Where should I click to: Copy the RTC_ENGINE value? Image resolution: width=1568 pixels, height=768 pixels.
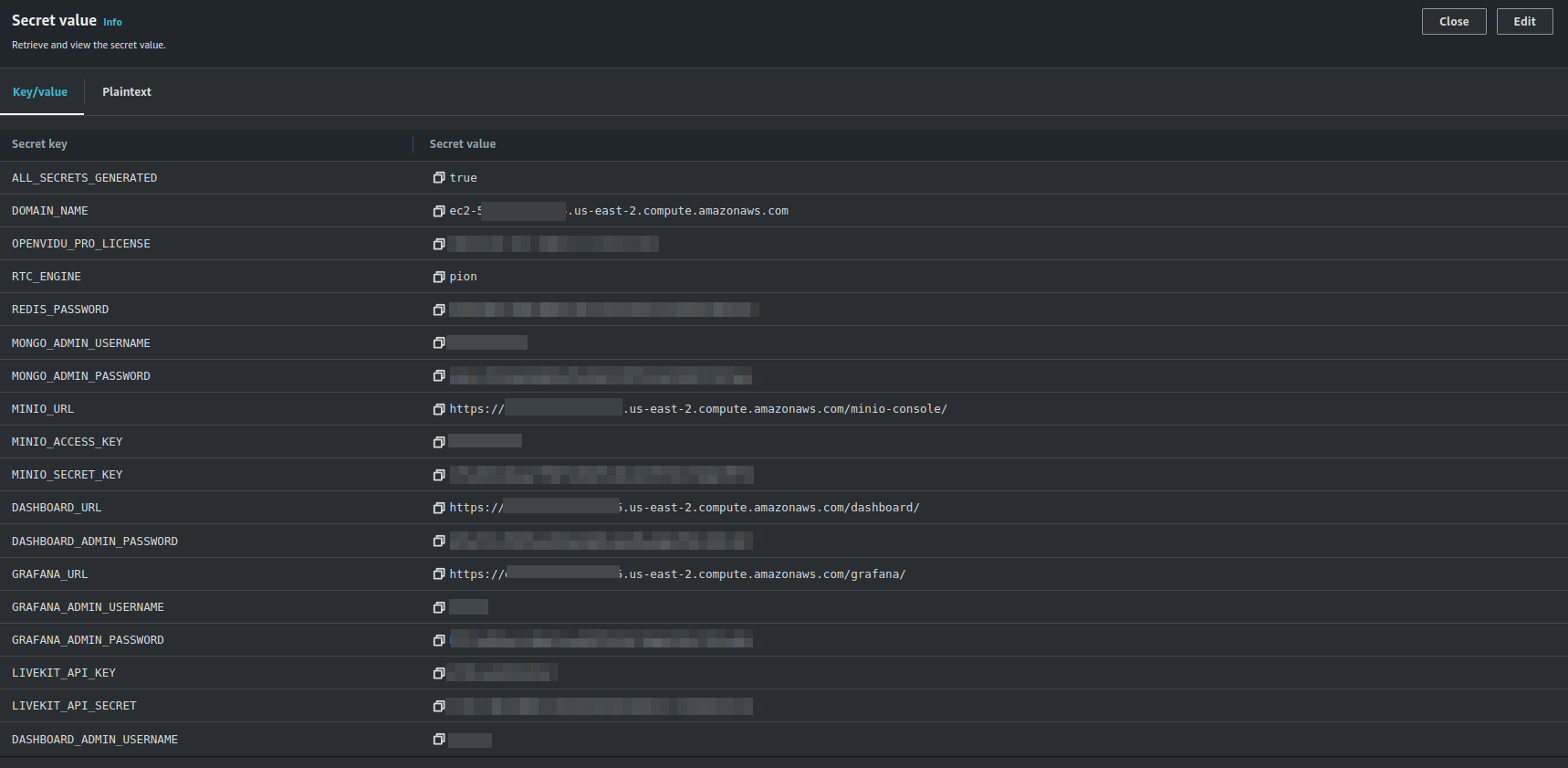(x=439, y=277)
